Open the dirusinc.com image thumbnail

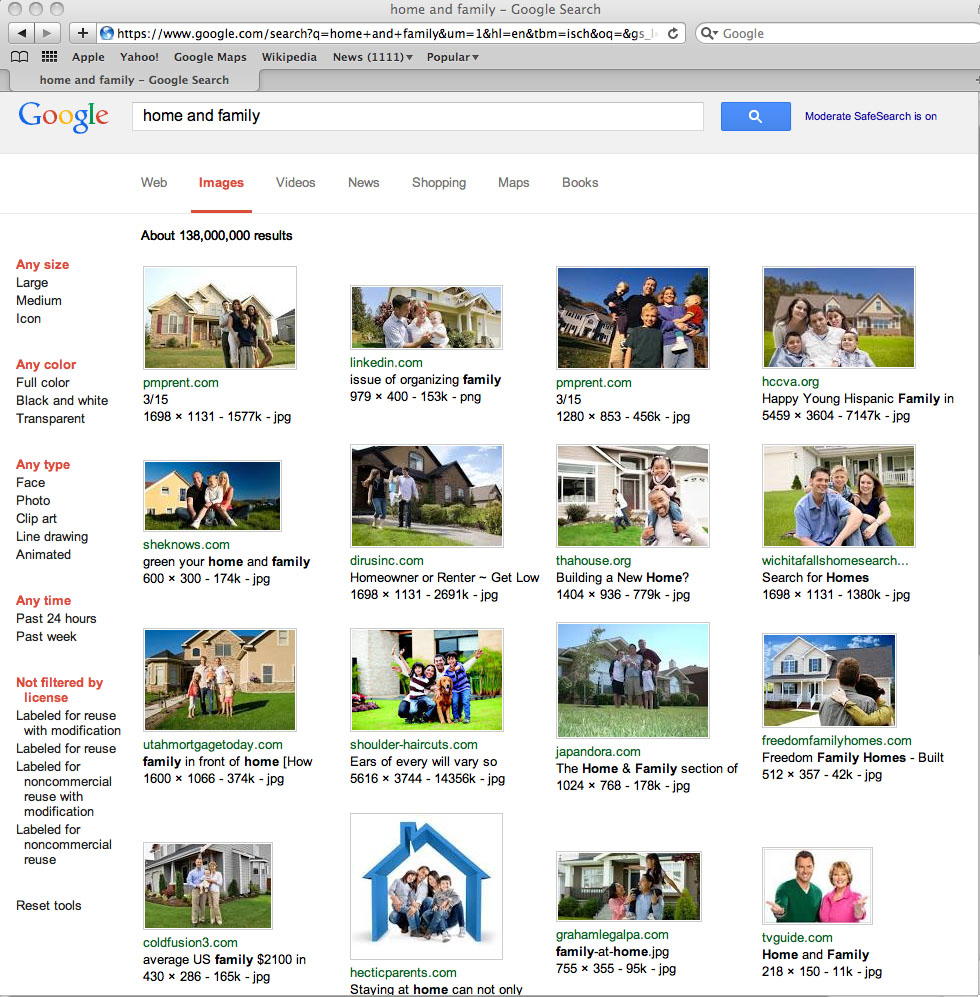tap(426, 495)
